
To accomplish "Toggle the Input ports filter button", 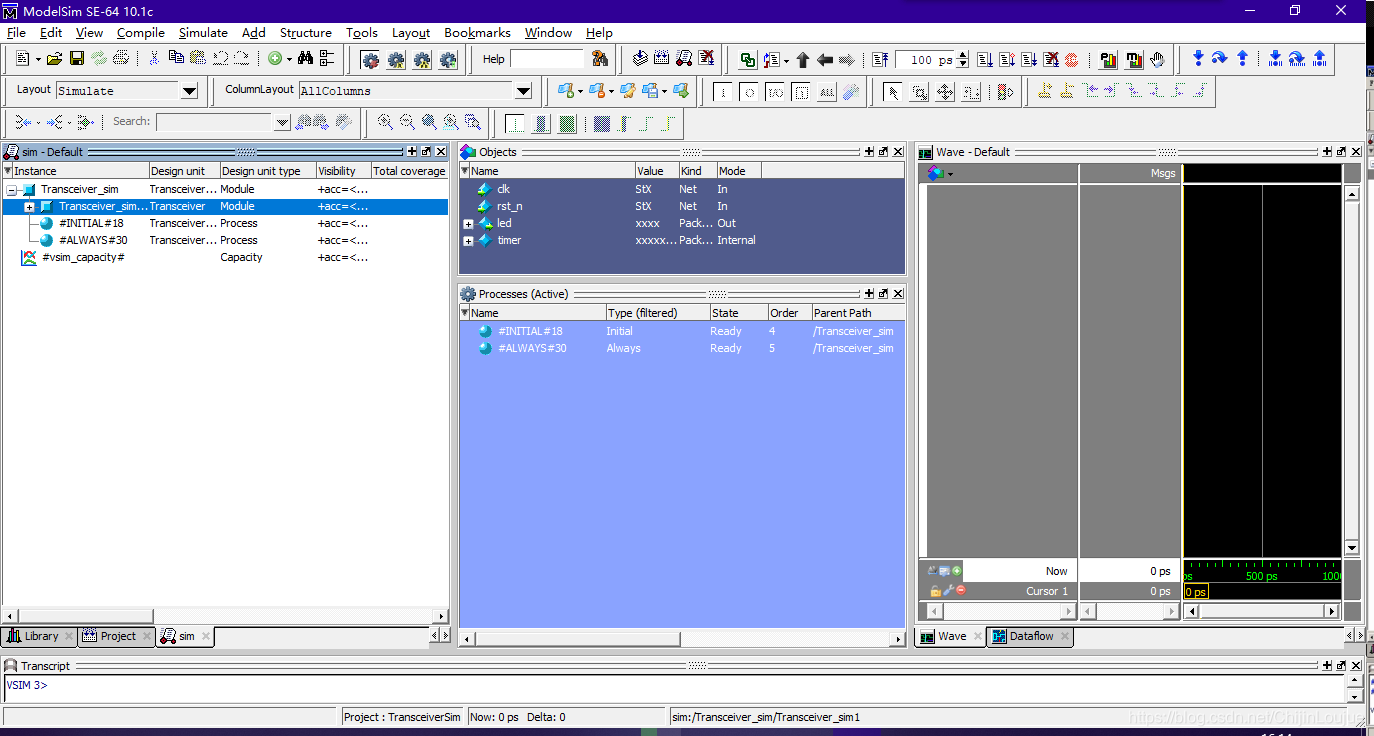I will (723, 92).
